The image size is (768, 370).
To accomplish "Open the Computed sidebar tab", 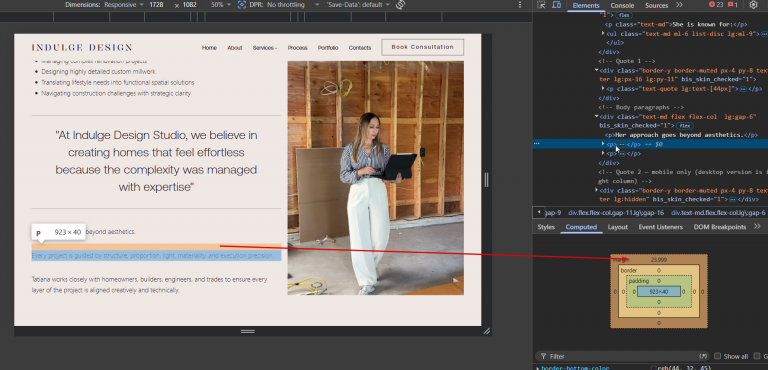I will pyautogui.click(x=581, y=227).
